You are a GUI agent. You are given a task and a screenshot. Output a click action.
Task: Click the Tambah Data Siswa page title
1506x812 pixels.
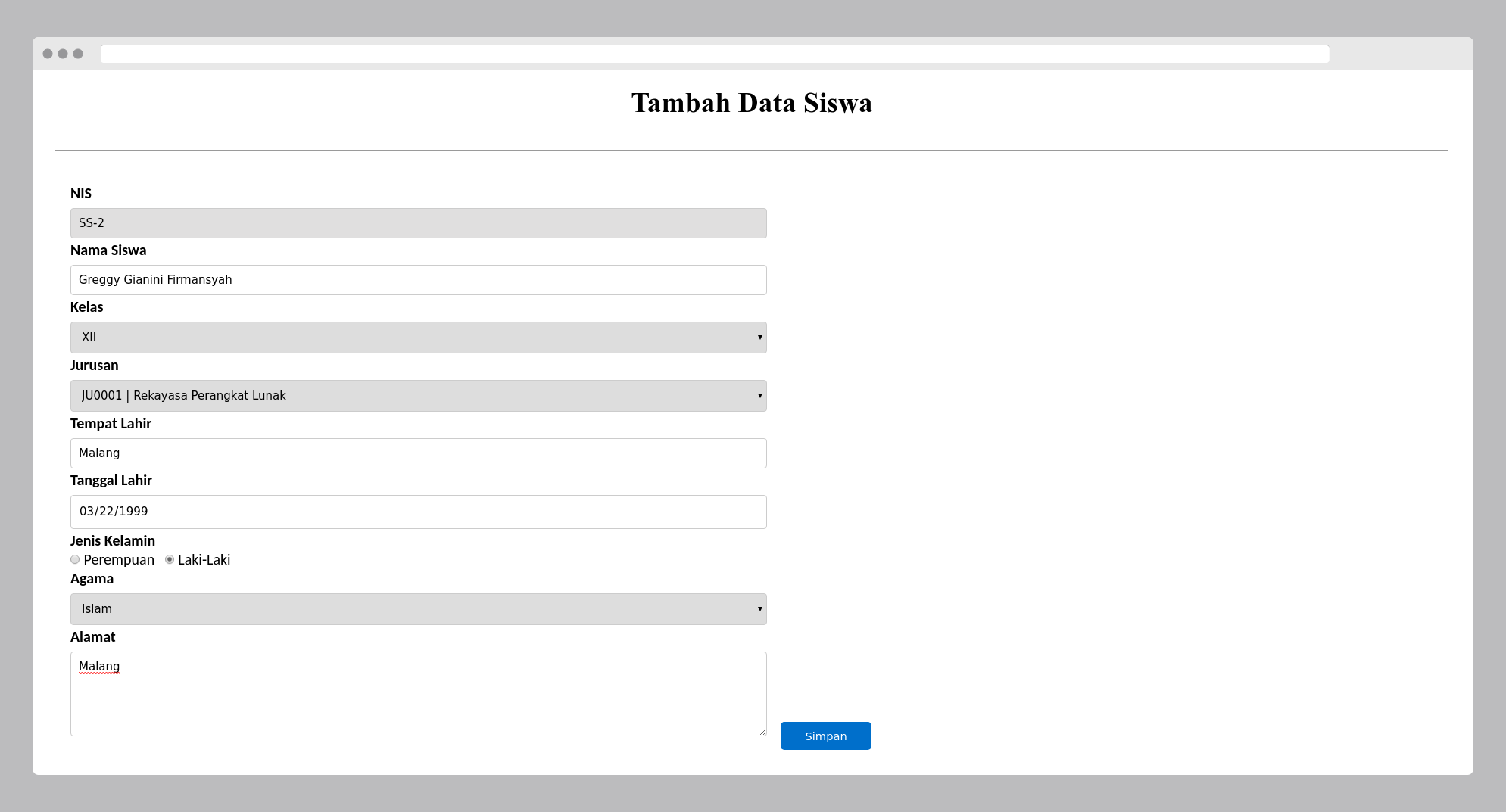click(752, 103)
